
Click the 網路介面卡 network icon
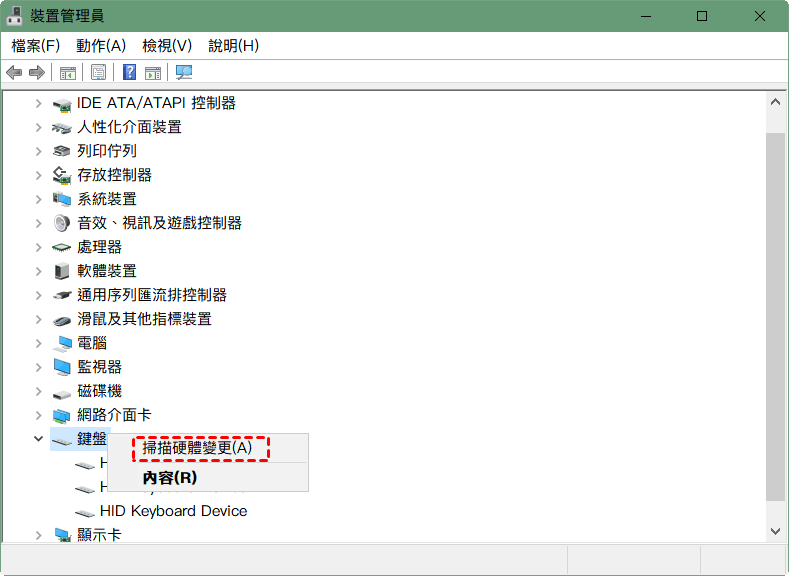click(x=62, y=416)
